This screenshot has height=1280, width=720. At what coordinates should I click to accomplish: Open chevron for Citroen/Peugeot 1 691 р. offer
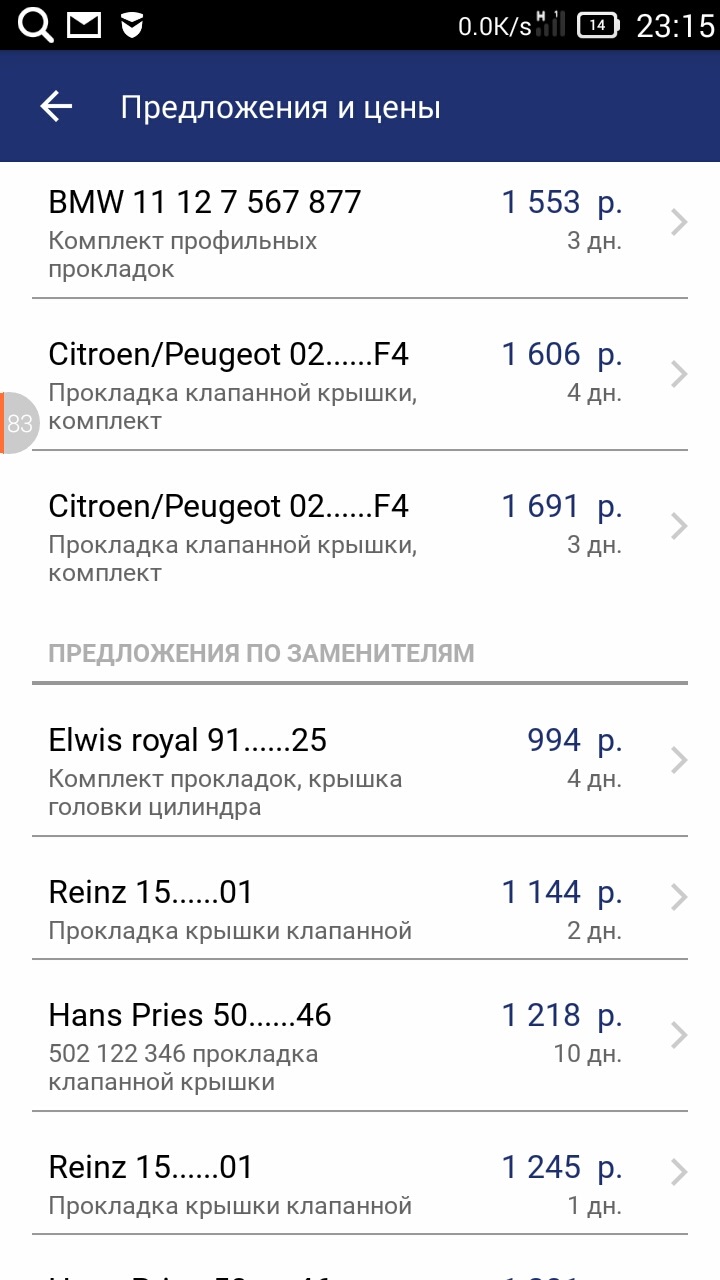coord(679,526)
